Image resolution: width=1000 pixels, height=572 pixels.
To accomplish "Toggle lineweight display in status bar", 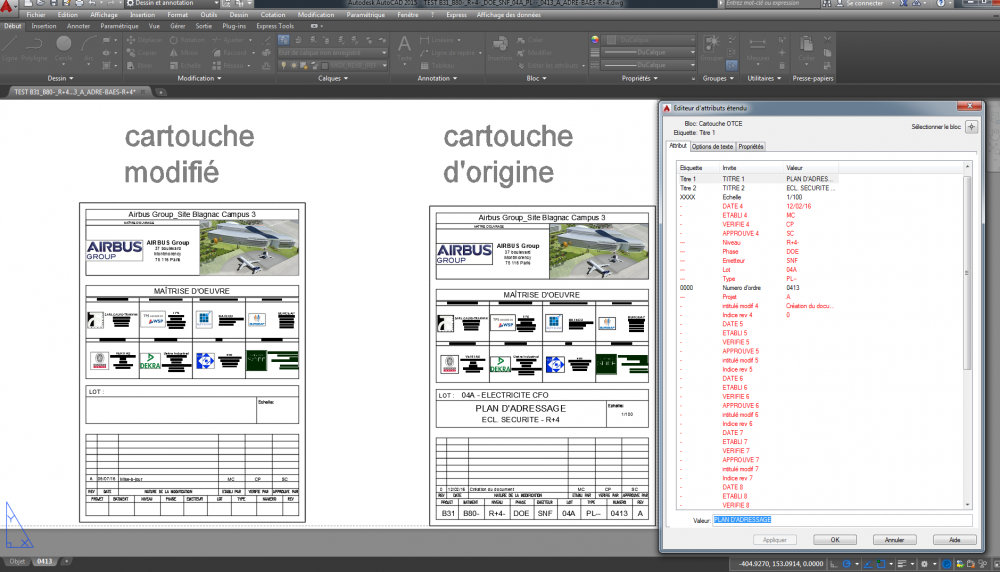I will click(x=902, y=564).
